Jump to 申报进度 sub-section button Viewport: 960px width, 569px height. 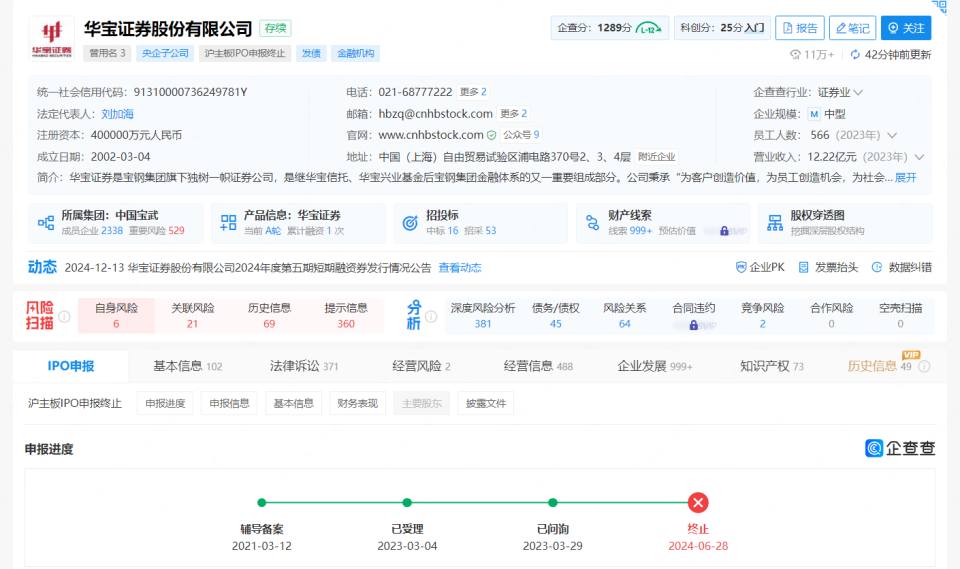tap(165, 403)
